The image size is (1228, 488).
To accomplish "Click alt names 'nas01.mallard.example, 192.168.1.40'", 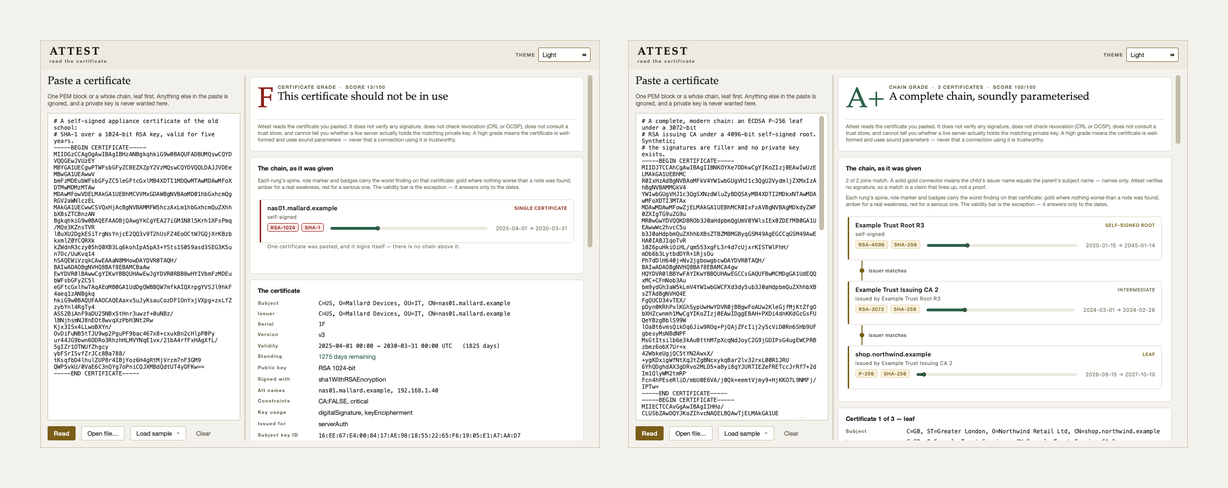I will coord(378,390).
